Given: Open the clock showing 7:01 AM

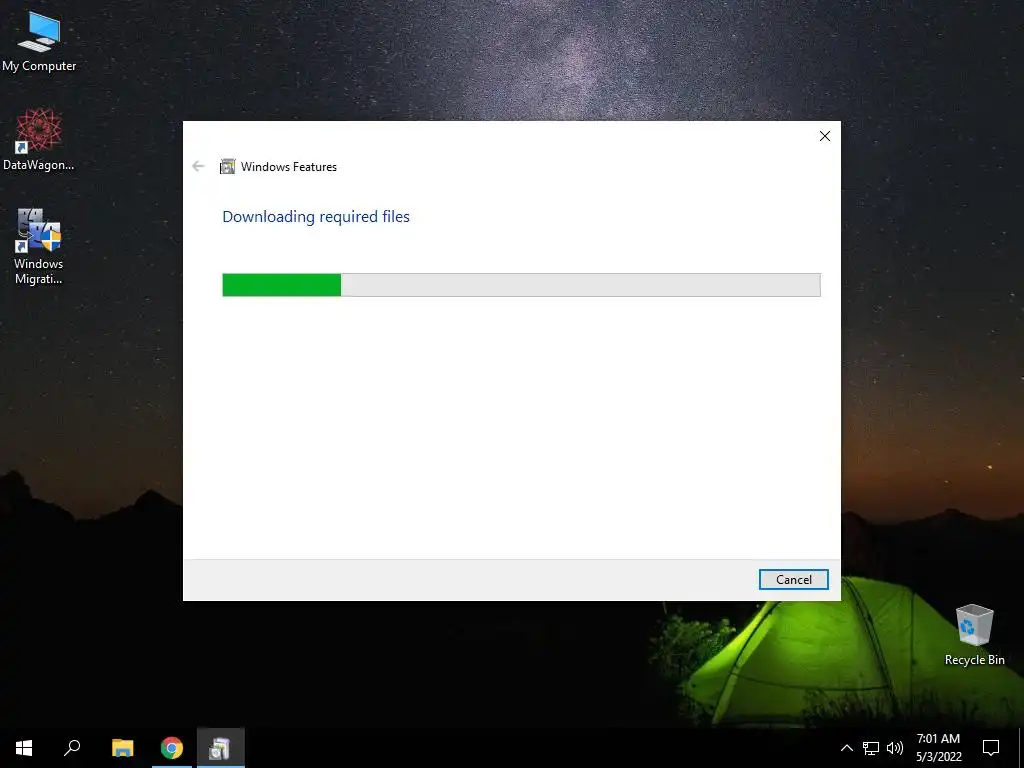Looking at the screenshot, I should [x=938, y=748].
